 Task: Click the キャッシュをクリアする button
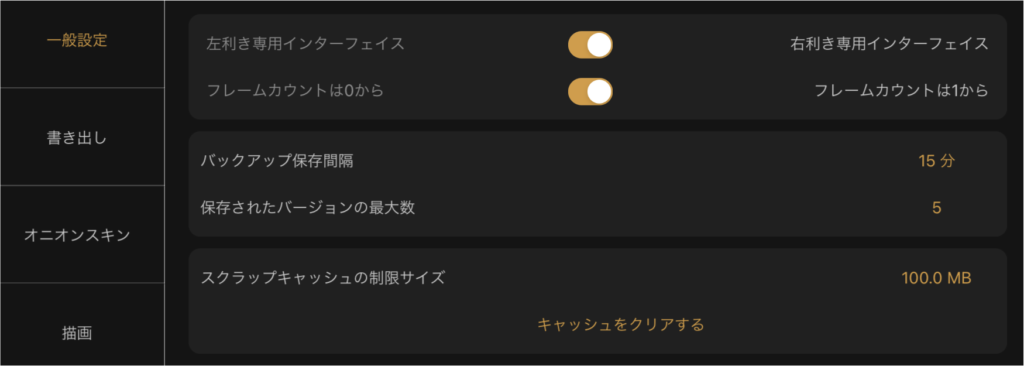pyautogui.click(x=620, y=325)
